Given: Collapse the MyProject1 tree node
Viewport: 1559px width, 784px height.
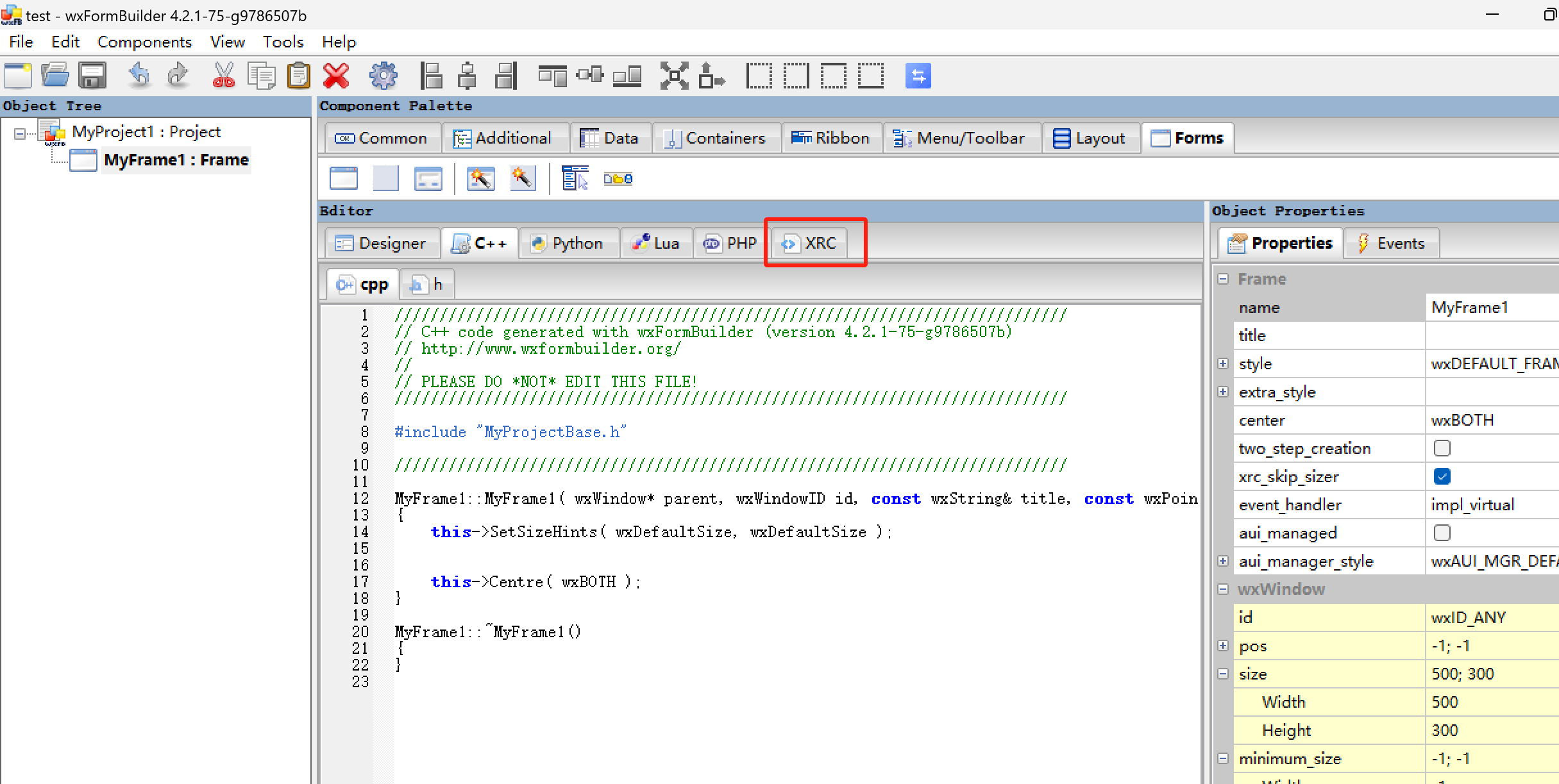Looking at the screenshot, I should pyautogui.click(x=20, y=133).
